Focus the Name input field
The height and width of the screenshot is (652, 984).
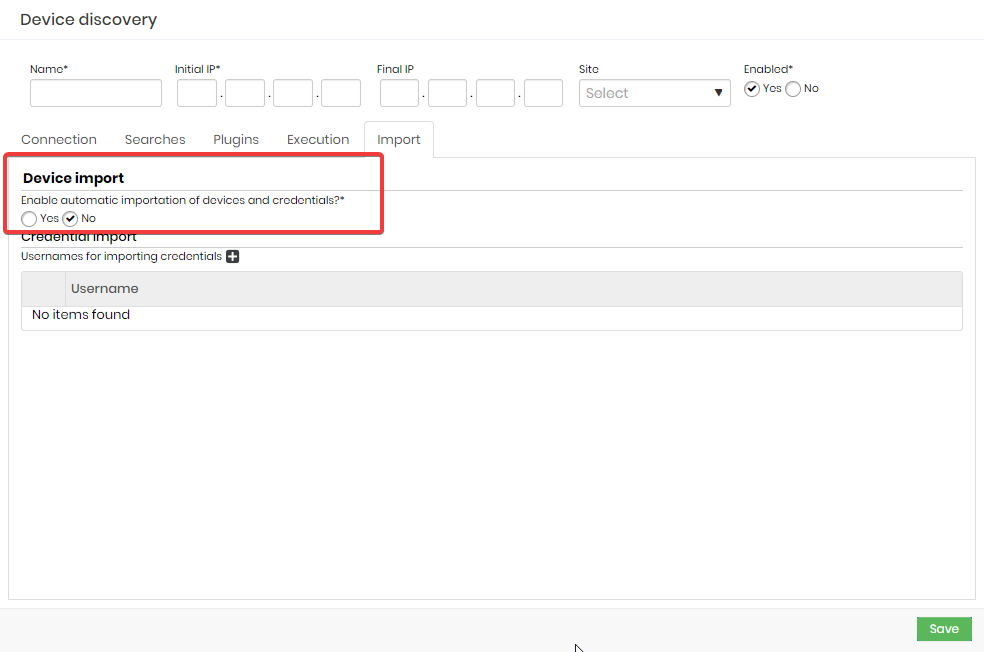[96, 93]
